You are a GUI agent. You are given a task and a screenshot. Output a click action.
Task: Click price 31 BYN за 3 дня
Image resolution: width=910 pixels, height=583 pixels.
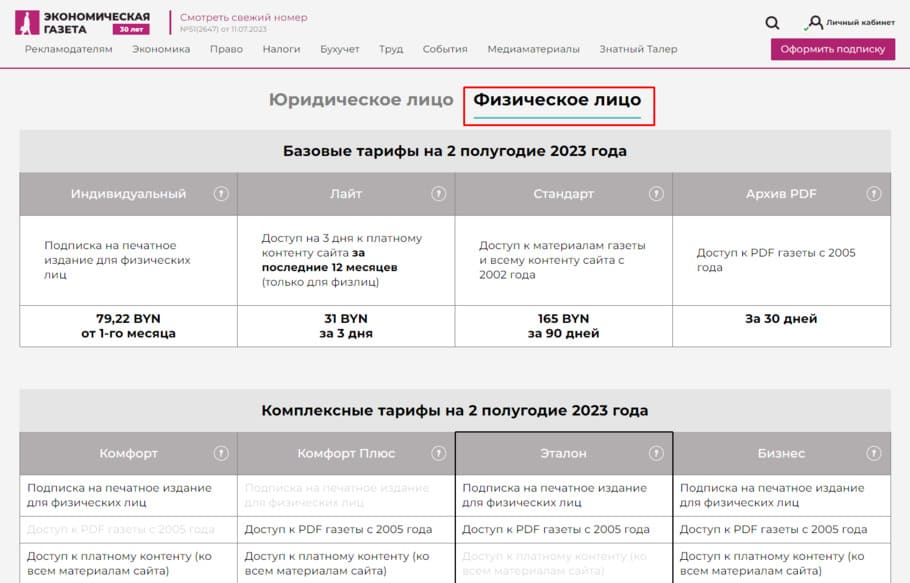[x=346, y=326]
